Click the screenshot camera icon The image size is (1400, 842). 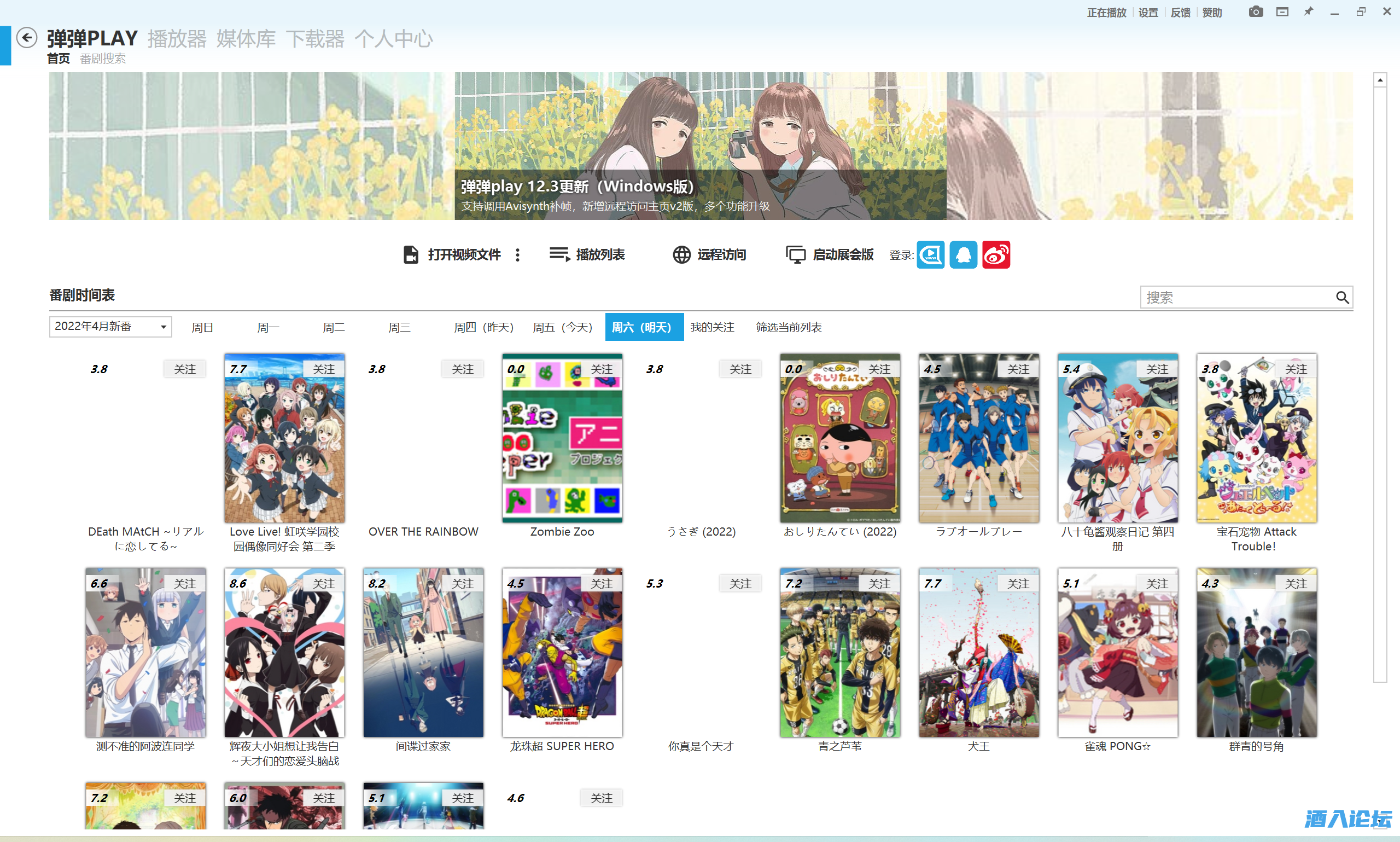[x=1256, y=12]
